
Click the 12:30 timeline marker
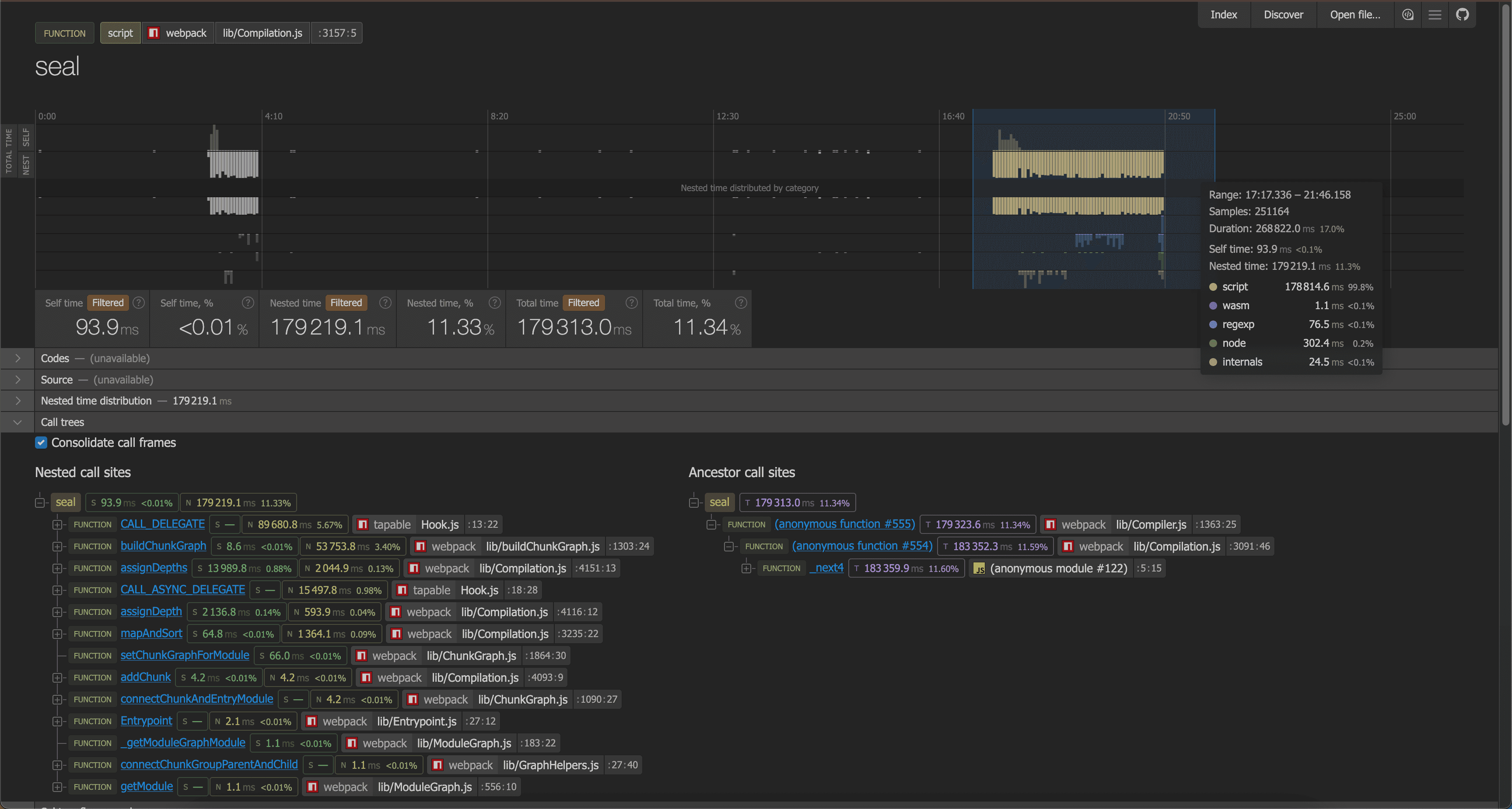727,116
